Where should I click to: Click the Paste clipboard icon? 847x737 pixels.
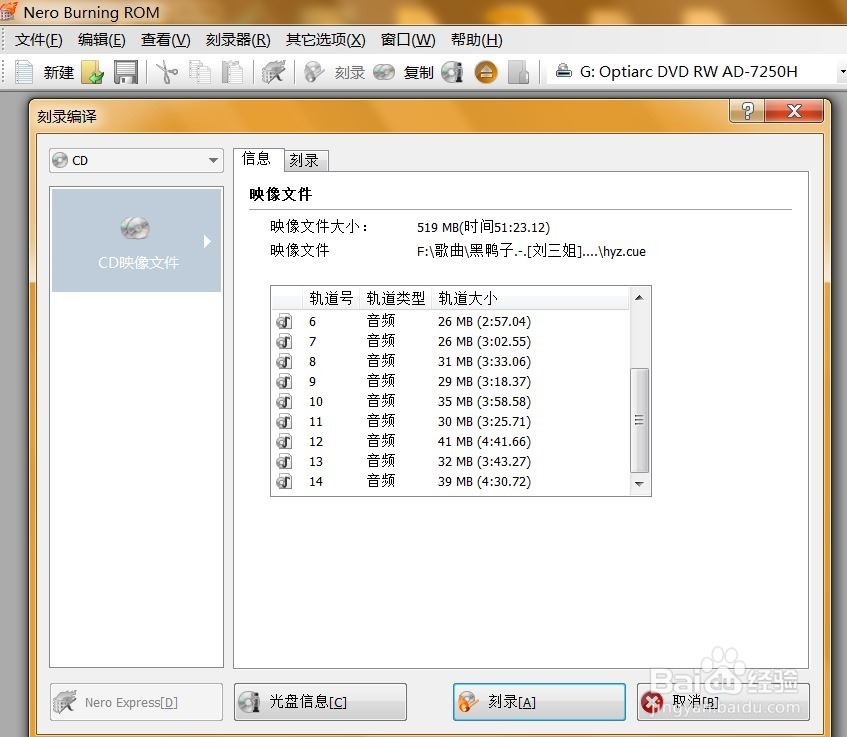click(x=233, y=72)
